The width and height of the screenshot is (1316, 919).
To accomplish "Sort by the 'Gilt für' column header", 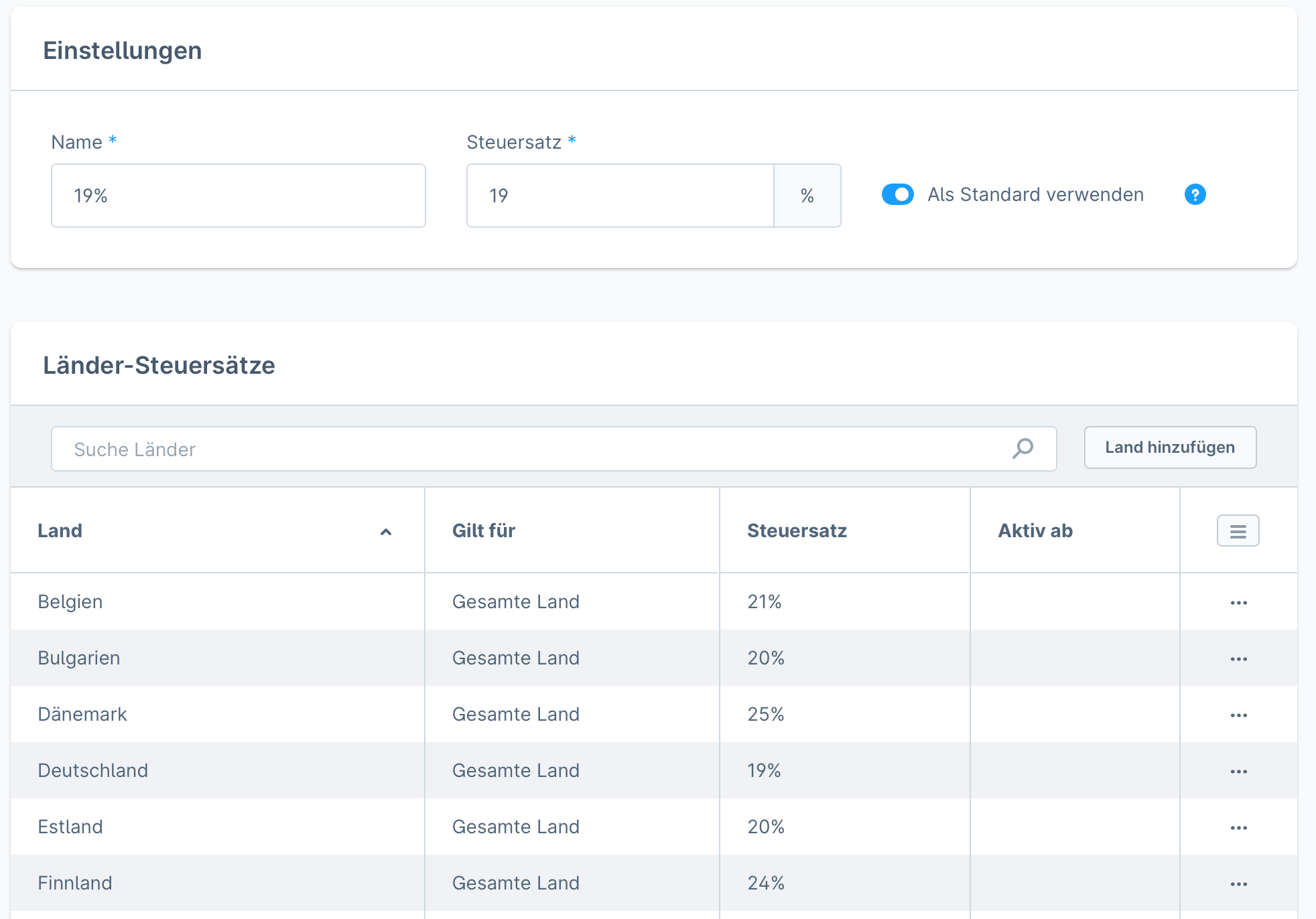I will pyautogui.click(x=483, y=531).
